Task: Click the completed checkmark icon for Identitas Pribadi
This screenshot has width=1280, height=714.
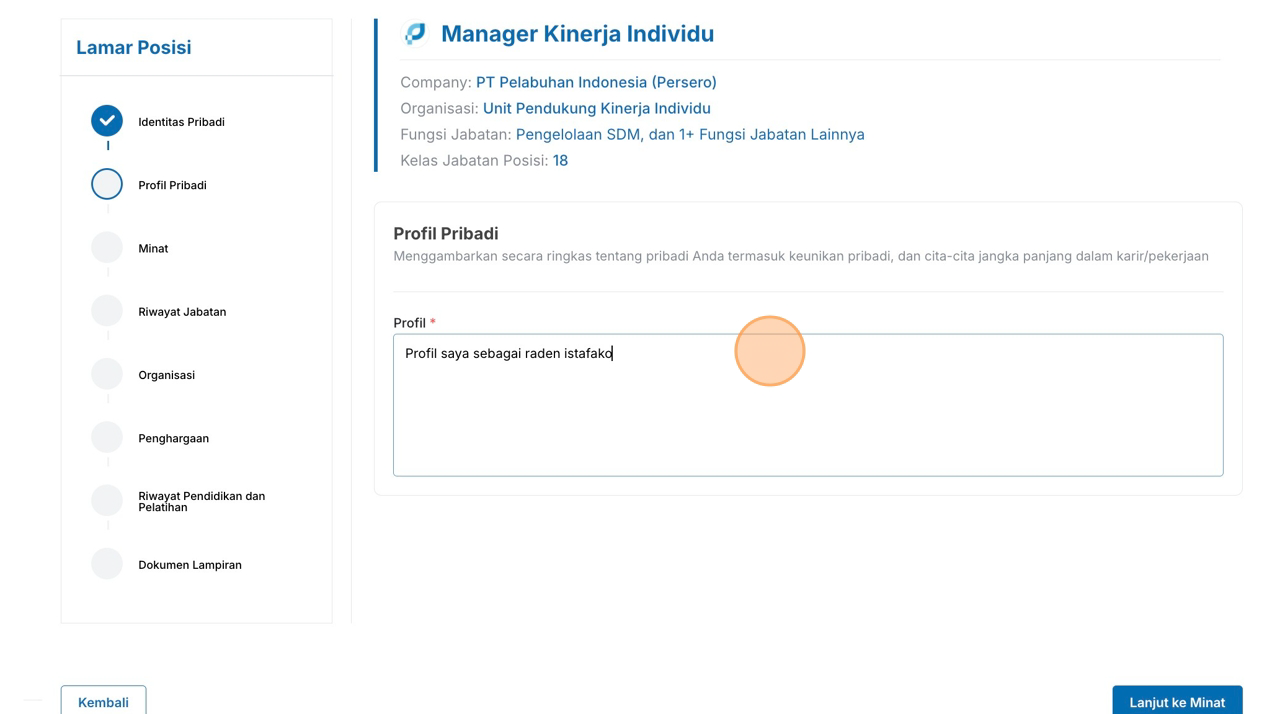Action: point(107,121)
